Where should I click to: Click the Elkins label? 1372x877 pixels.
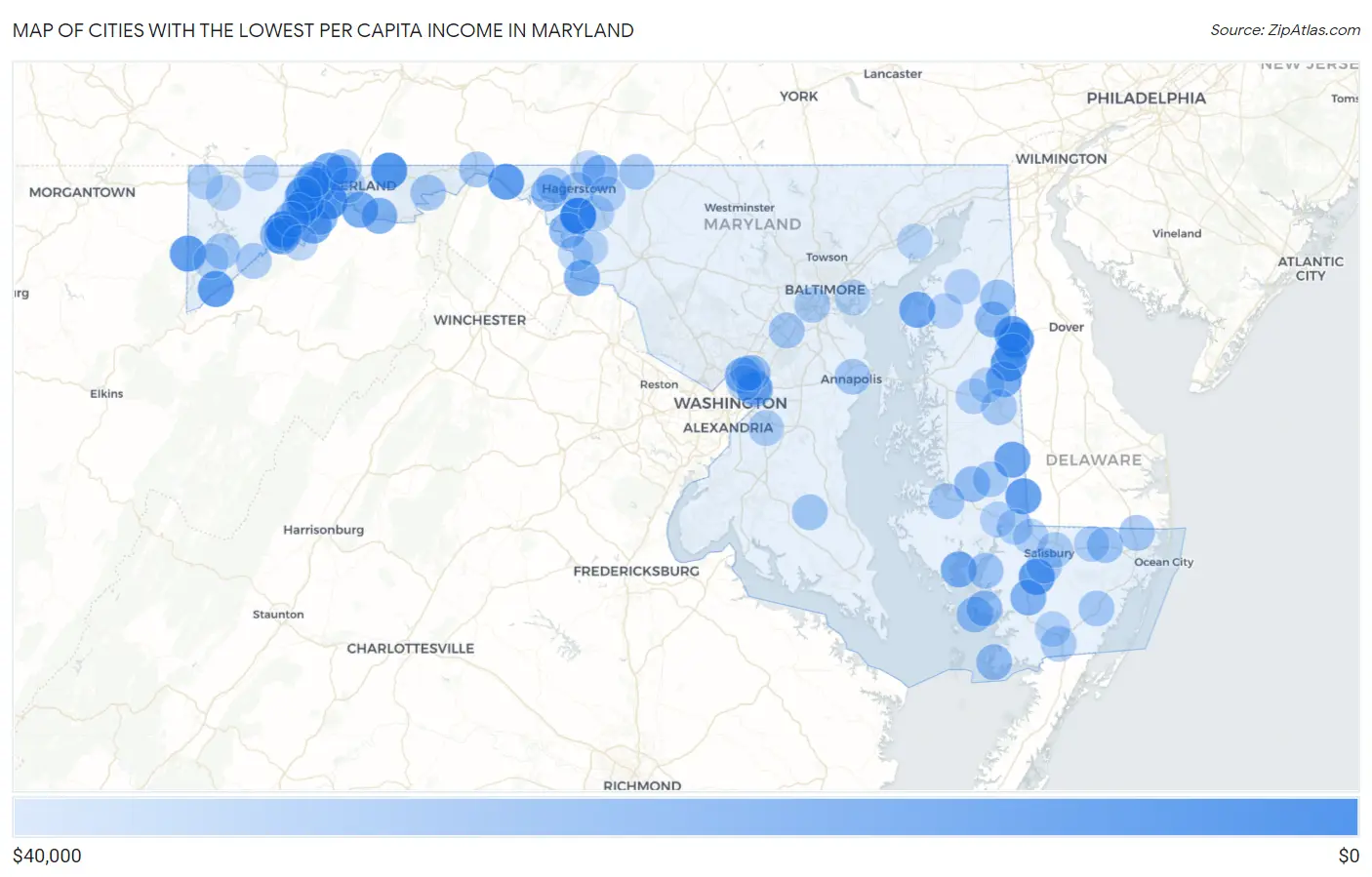[x=106, y=394]
